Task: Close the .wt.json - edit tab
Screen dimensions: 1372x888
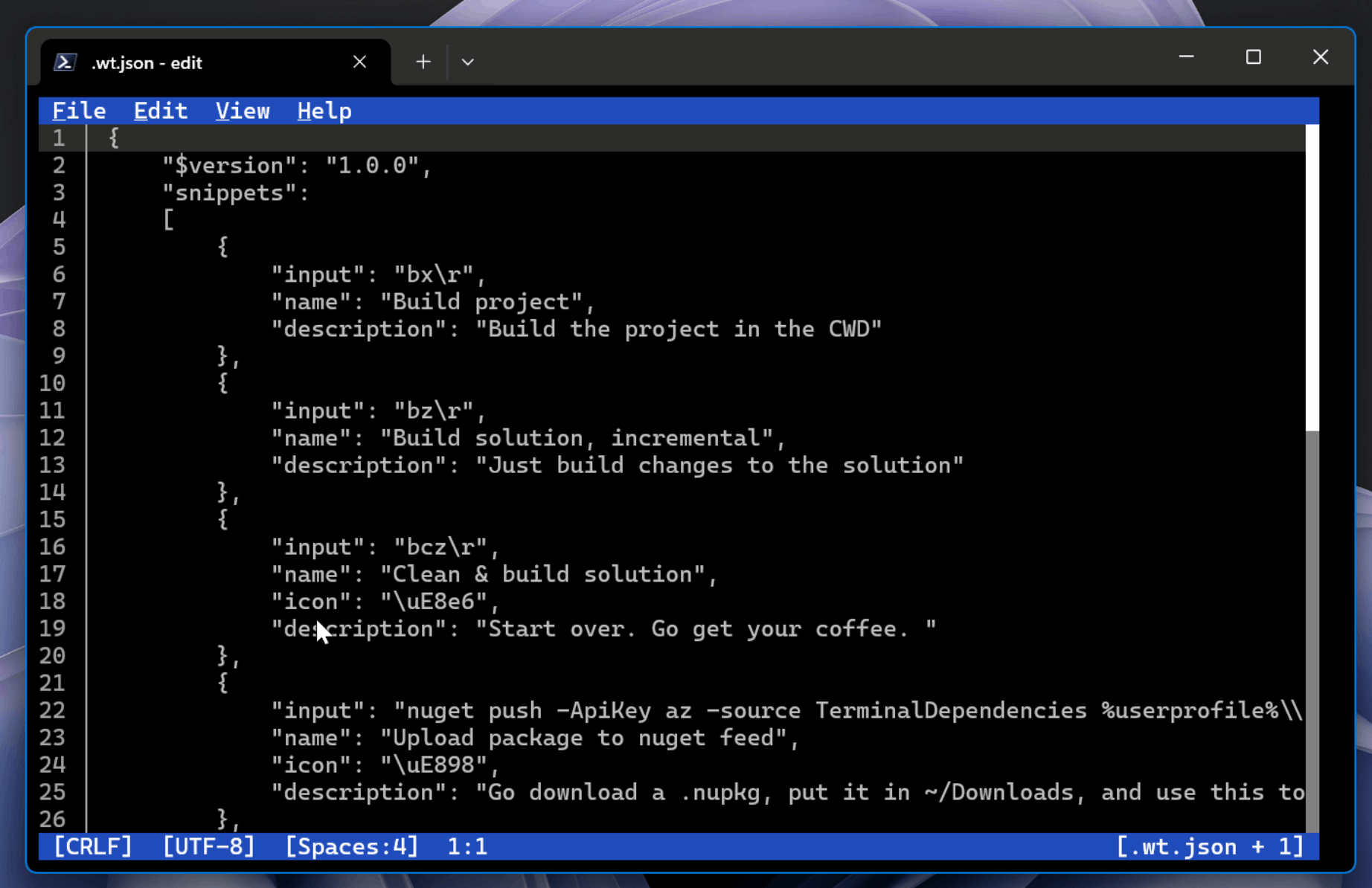Action: (359, 62)
